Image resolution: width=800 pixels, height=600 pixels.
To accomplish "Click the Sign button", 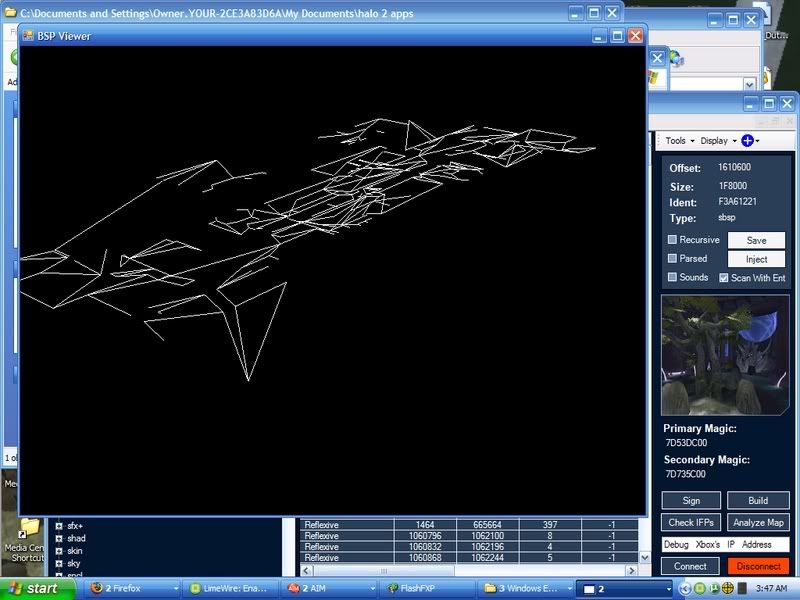I will tap(691, 501).
